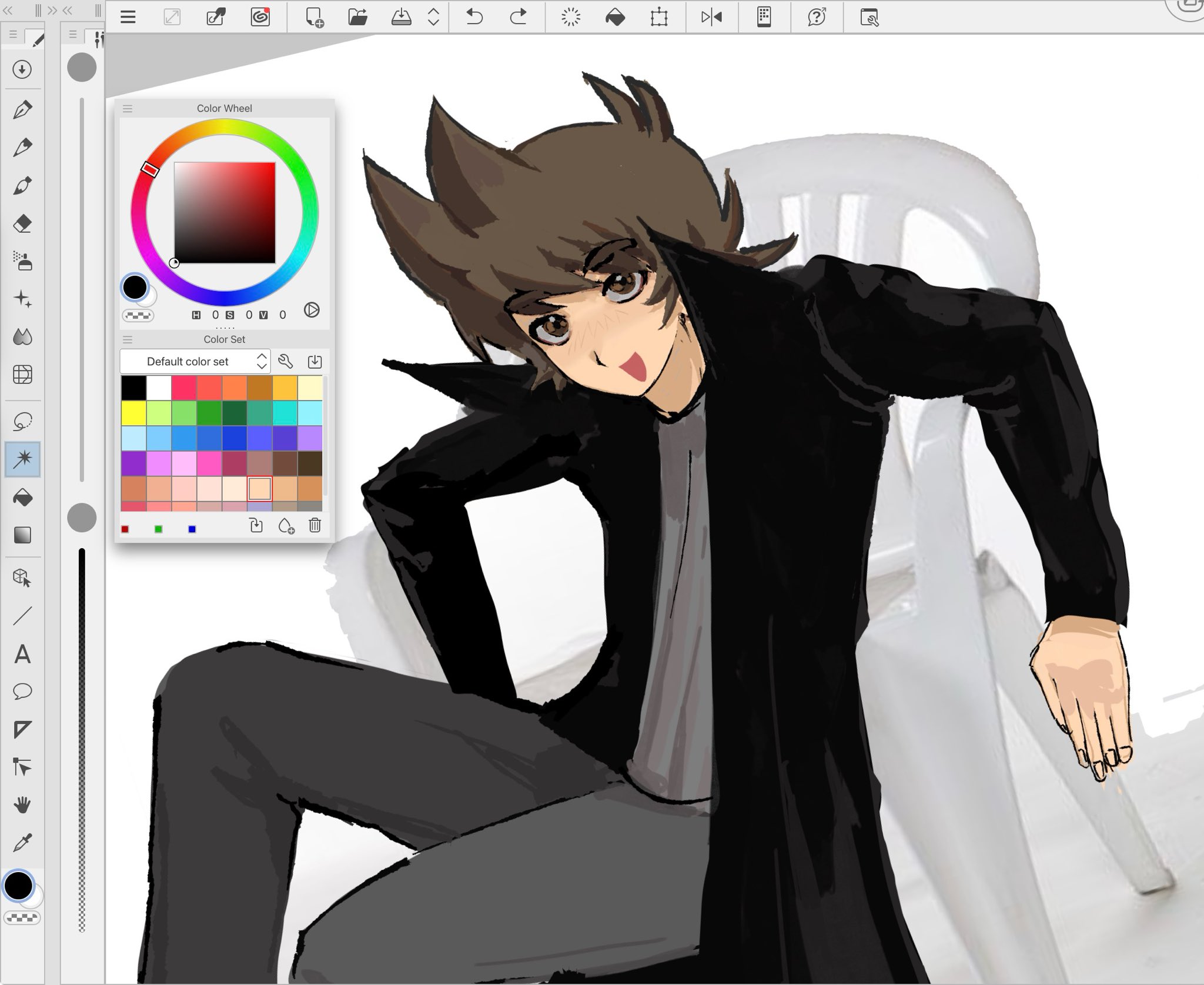Open Color Wheel panel menu
The width and height of the screenshot is (1204, 985).
[x=128, y=109]
